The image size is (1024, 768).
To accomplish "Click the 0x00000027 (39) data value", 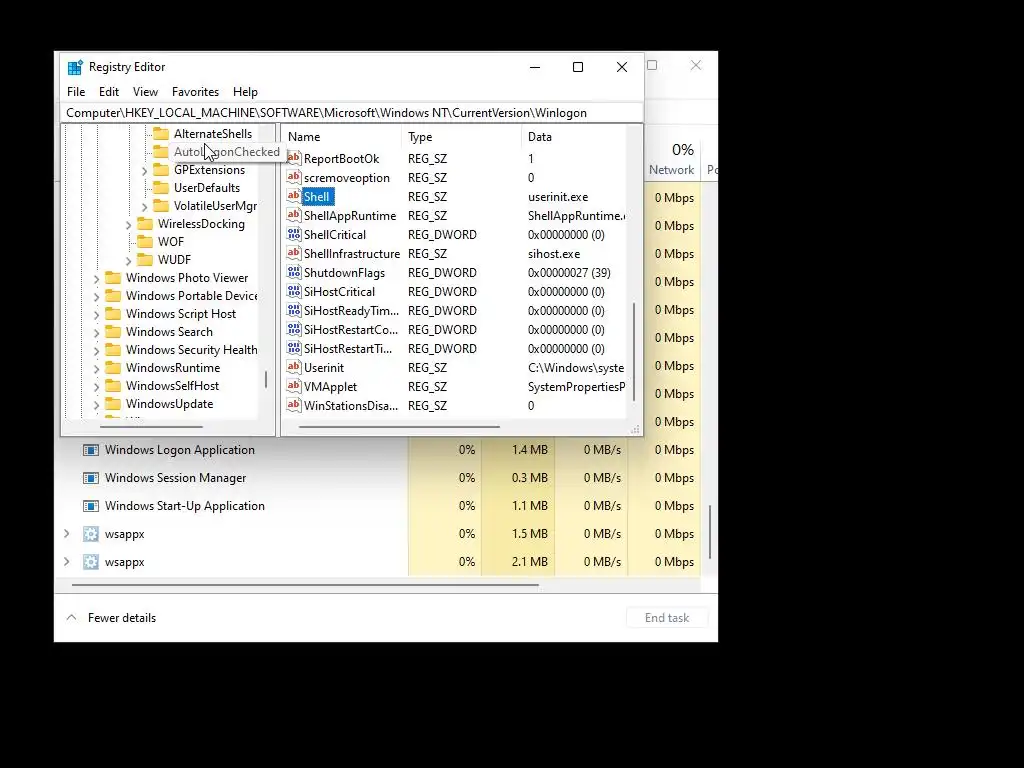I will [x=569, y=272].
